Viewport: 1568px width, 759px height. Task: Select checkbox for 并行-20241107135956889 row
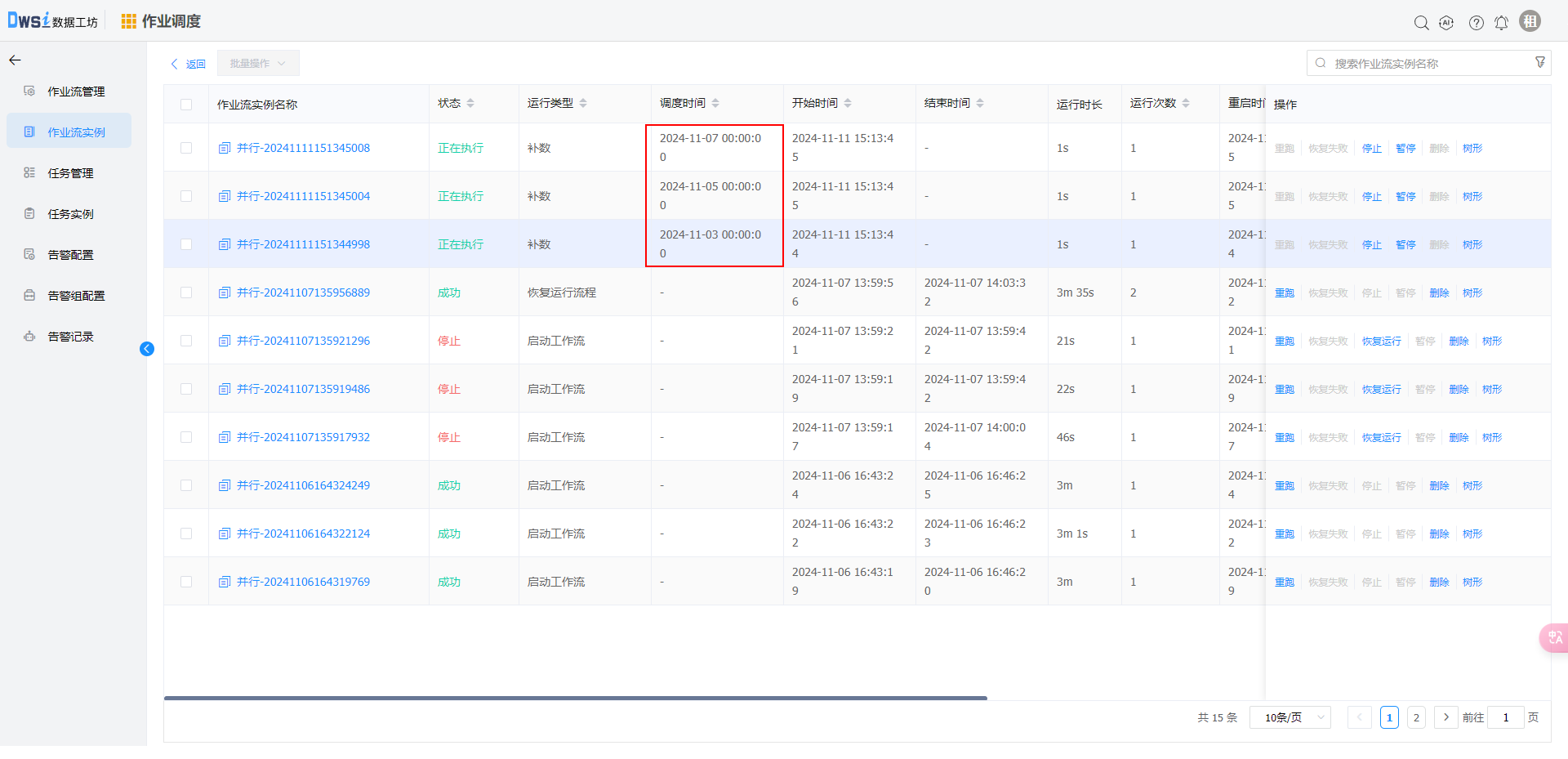pos(186,292)
